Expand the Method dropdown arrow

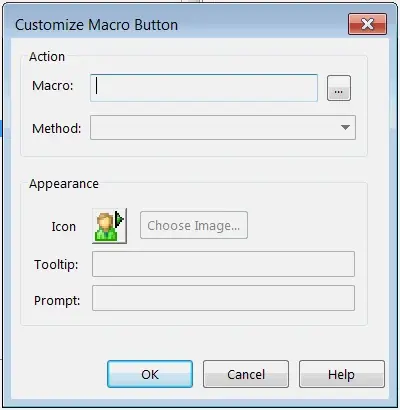click(x=345, y=127)
